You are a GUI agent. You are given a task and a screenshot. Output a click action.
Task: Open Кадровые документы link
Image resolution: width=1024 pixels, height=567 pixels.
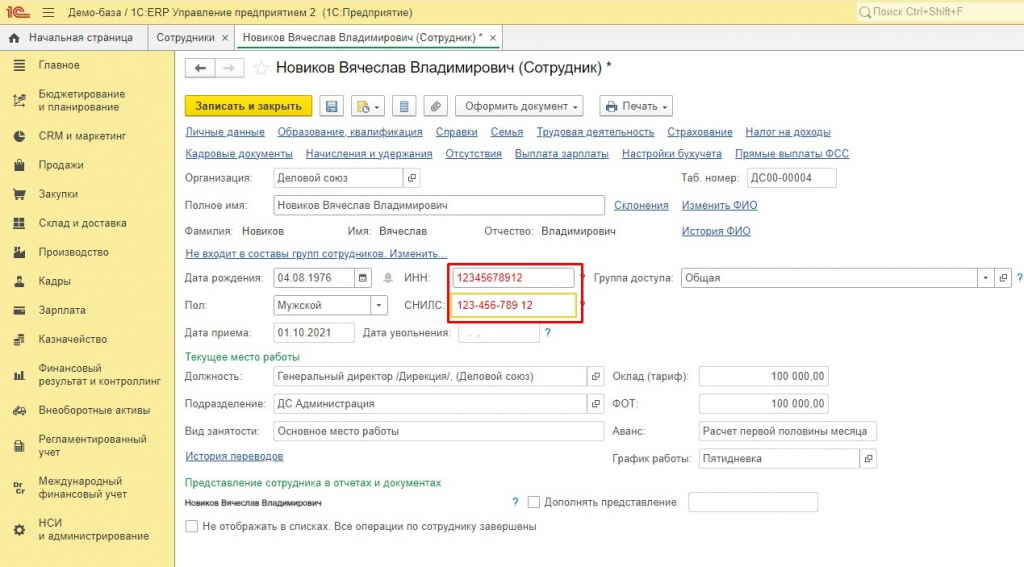[239, 154]
